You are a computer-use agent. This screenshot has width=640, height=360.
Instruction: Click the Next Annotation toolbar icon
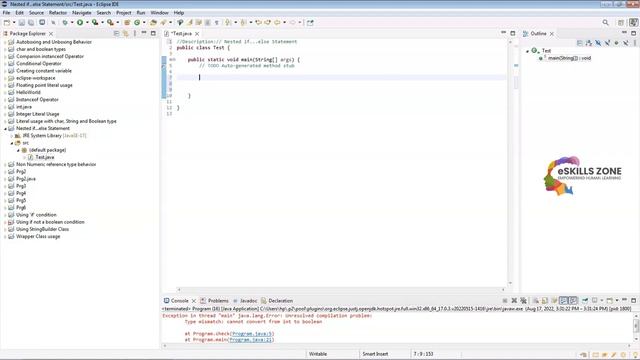(228, 22)
